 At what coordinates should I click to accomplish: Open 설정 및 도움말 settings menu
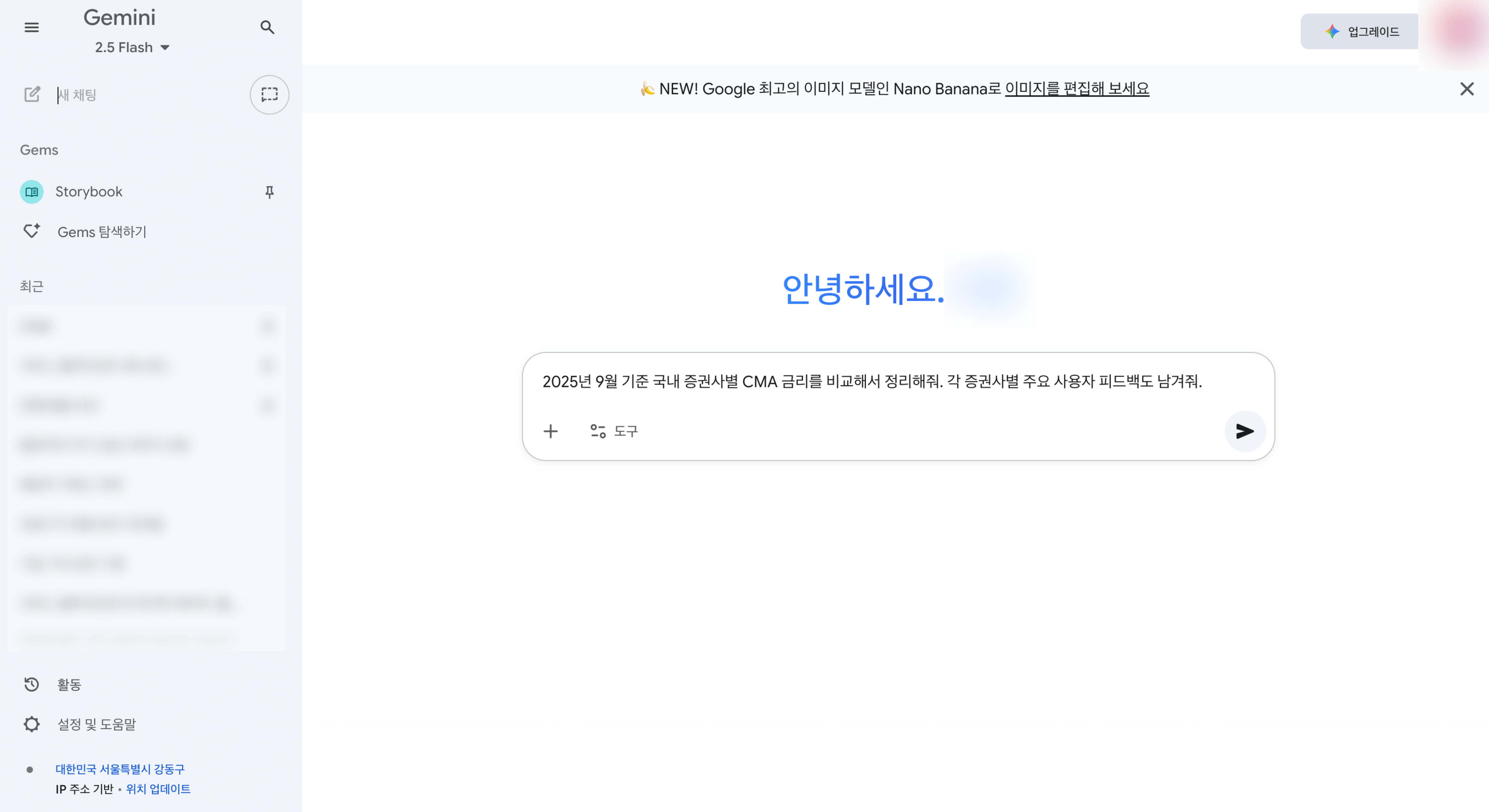[96, 724]
